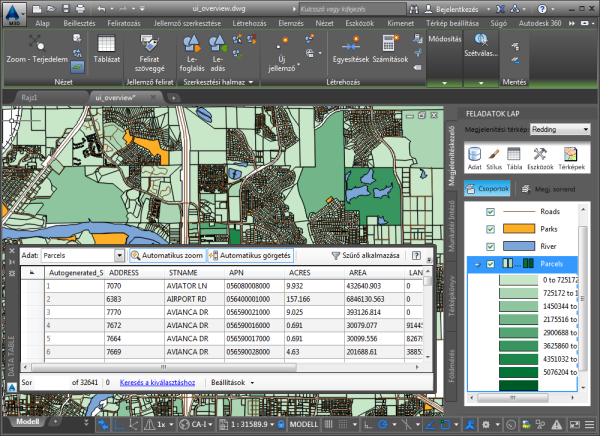Open the Adat Parcels dropdown in table
The height and width of the screenshot is (436, 600).
(118, 257)
